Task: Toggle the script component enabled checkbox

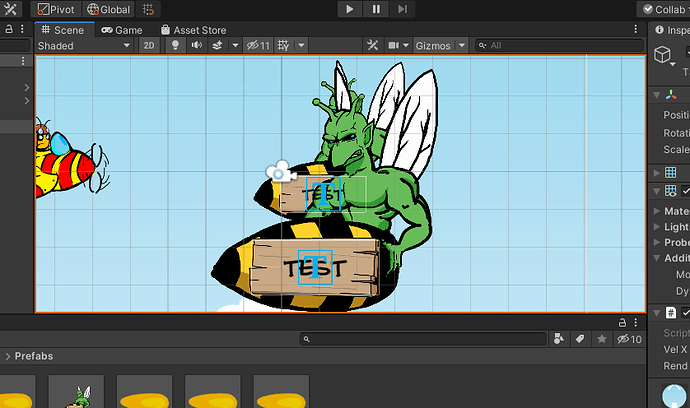Action: 686,313
